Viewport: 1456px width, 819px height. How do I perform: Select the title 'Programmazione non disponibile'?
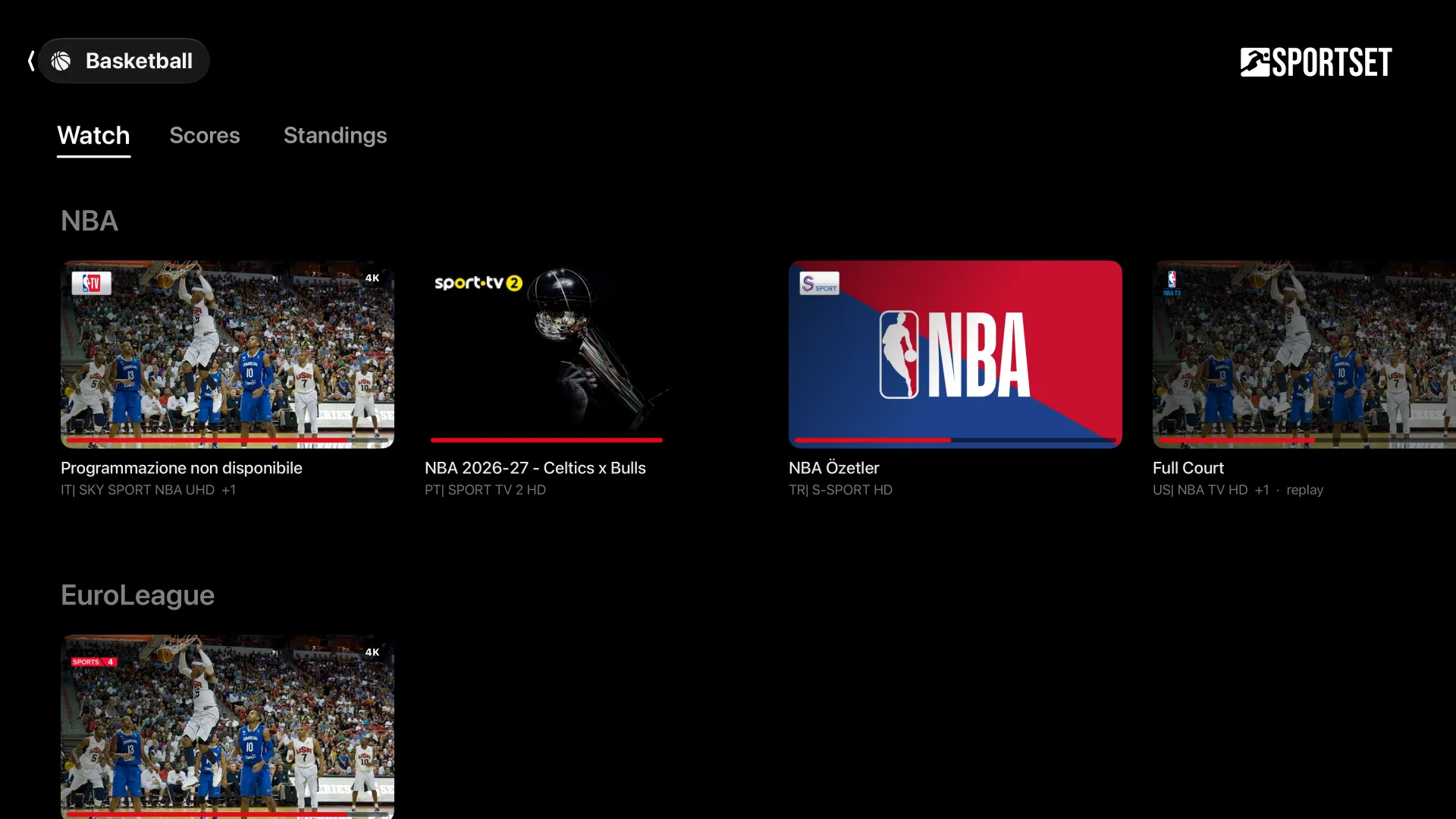coord(181,469)
